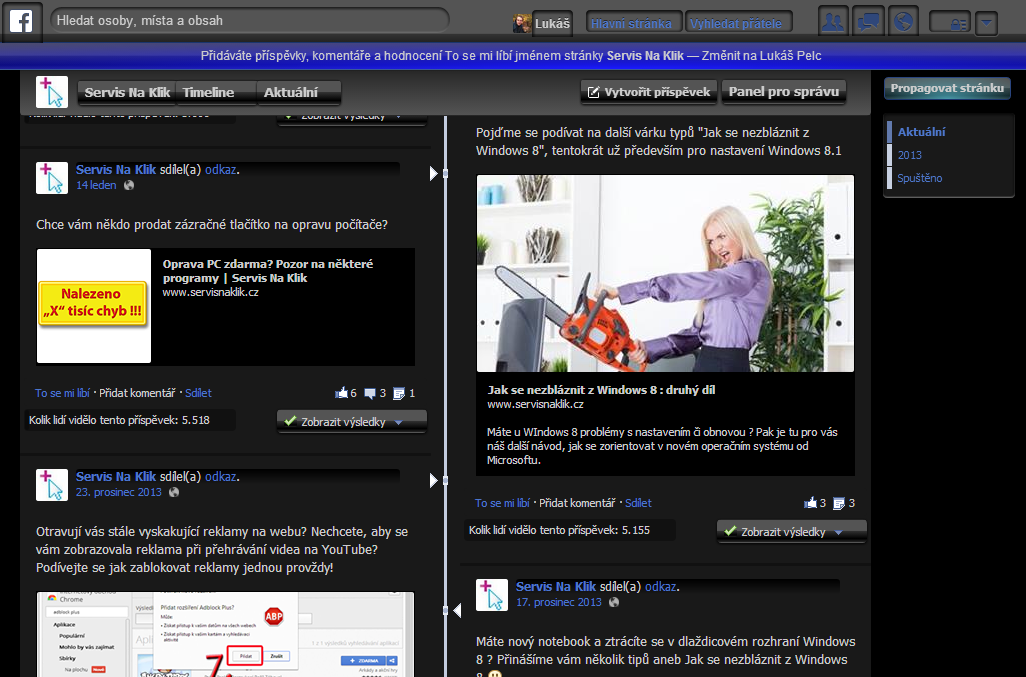The width and height of the screenshot is (1026, 677).
Task: Click Vytvořit příspěvek button
Action: pyautogui.click(x=649, y=92)
